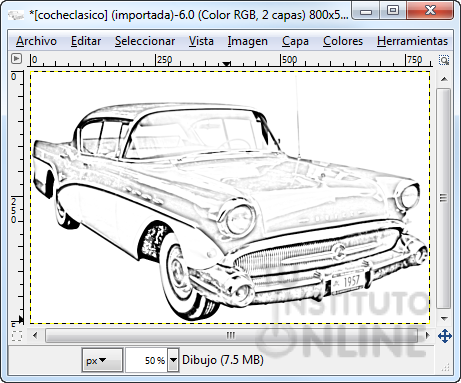The image size is (461, 383).
Task: Open the Herramientas menu
Action: [x=412, y=41]
